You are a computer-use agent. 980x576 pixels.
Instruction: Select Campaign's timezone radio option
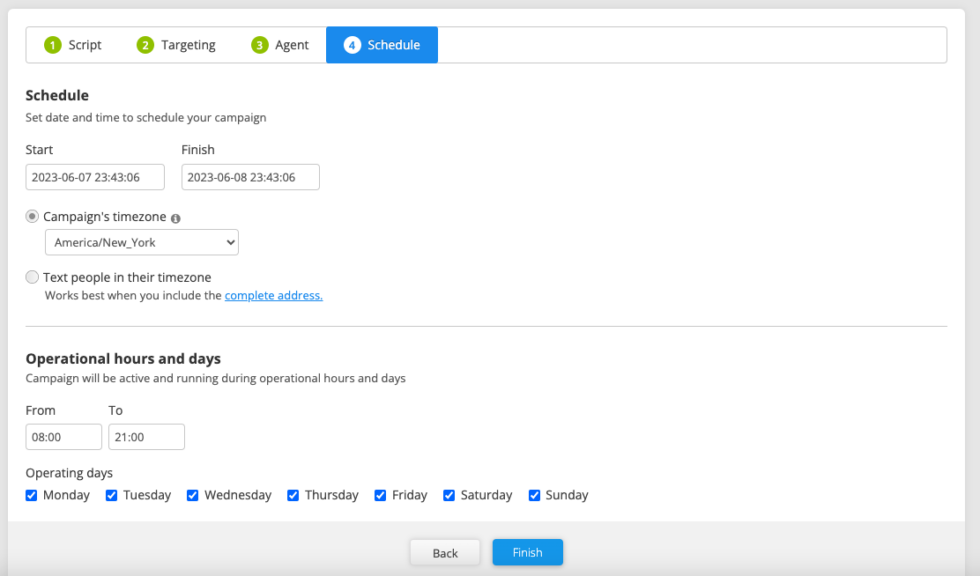point(33,217)
